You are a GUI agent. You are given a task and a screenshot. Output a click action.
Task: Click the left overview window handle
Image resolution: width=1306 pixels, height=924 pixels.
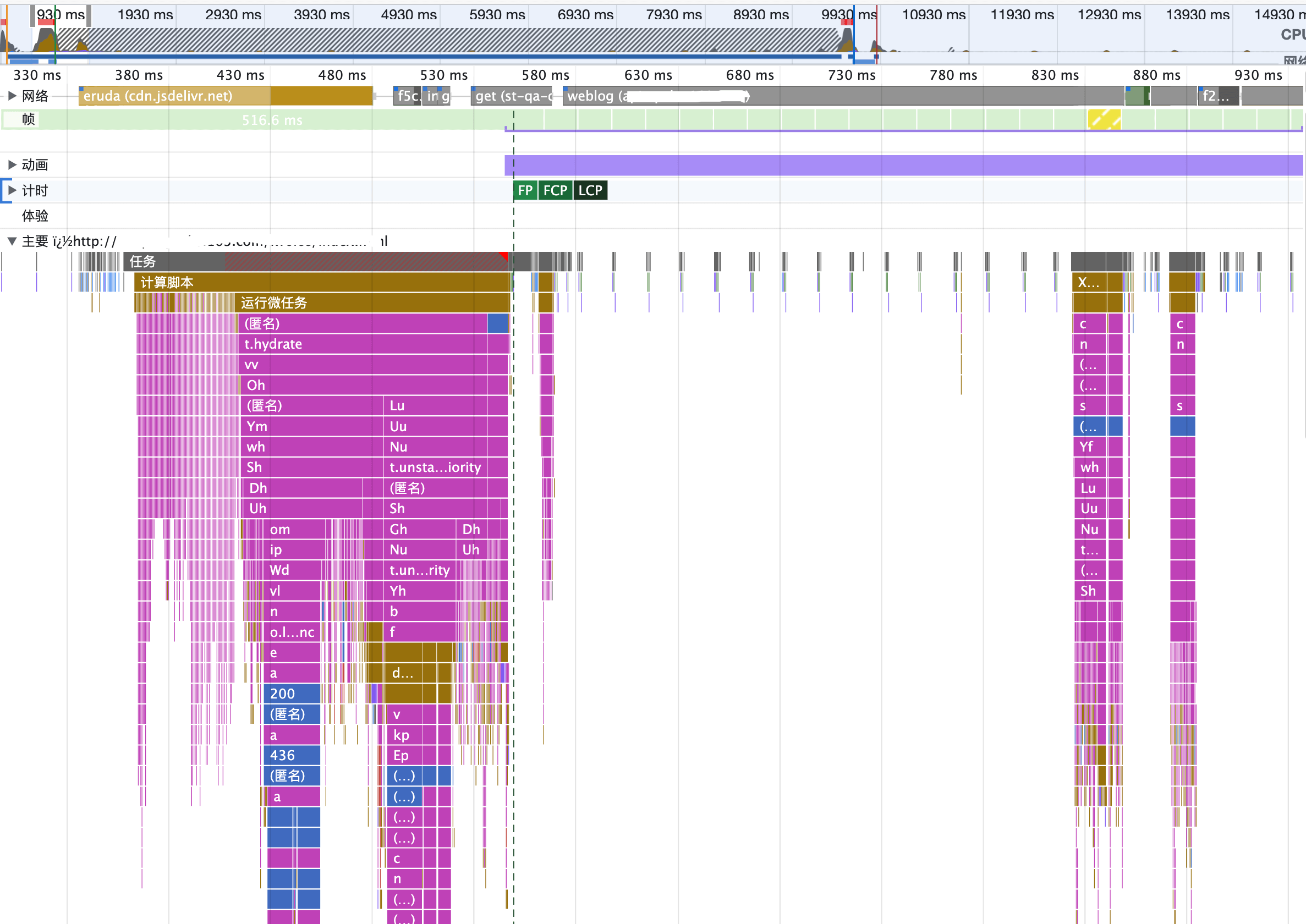[33, 16]
